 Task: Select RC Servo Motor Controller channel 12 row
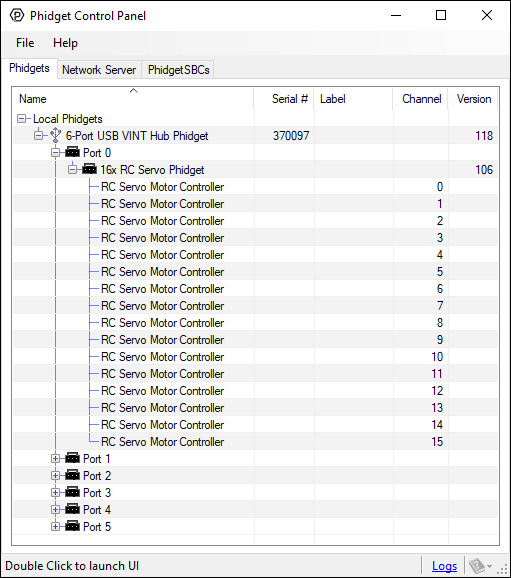(256, 390)
